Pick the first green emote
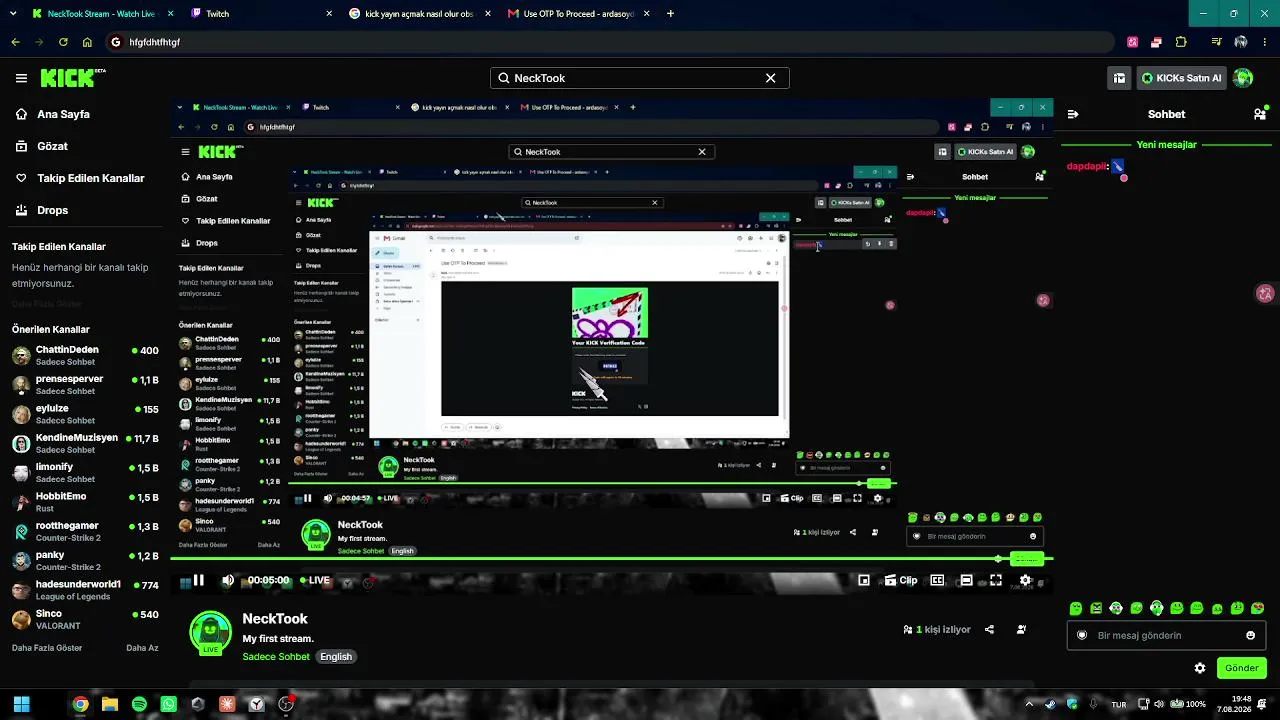 coord(1076,608)
